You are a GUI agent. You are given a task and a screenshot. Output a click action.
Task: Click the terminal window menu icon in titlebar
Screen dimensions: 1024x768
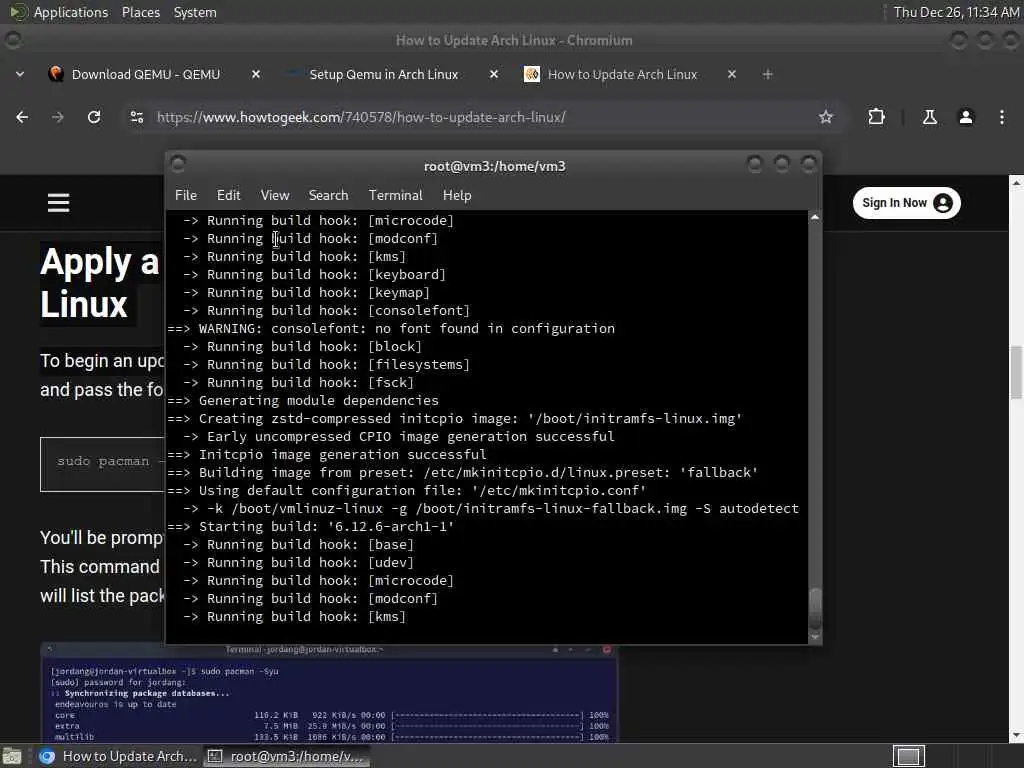[178, 163]
